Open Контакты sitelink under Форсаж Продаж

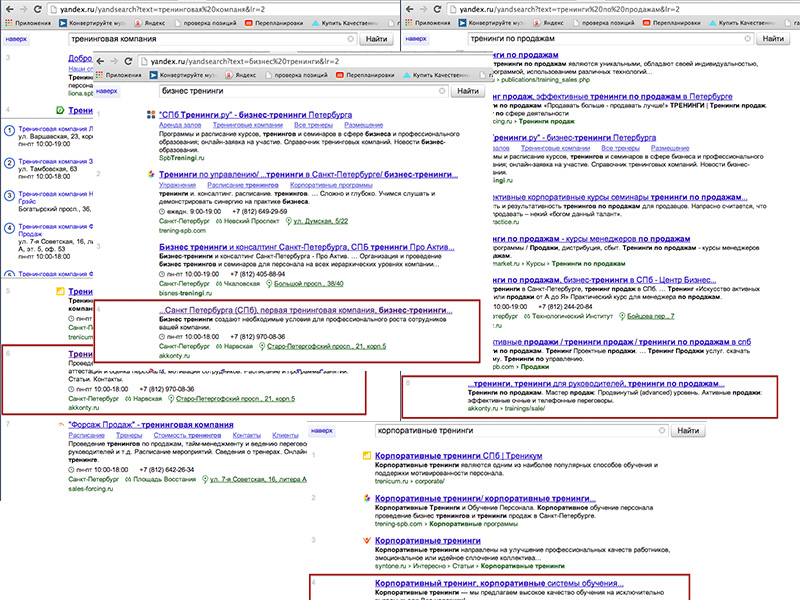(246, 435)
